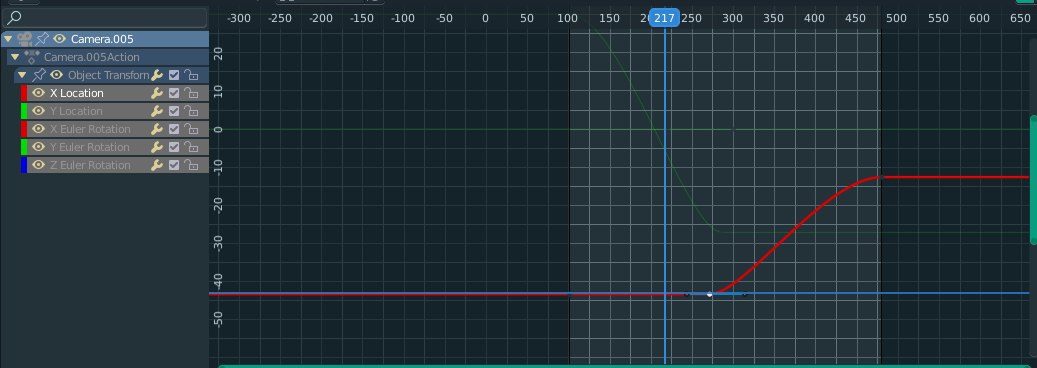1037x368 pixels.
Task: Click frame 0 on the ruler
Action: coord(485,19)
